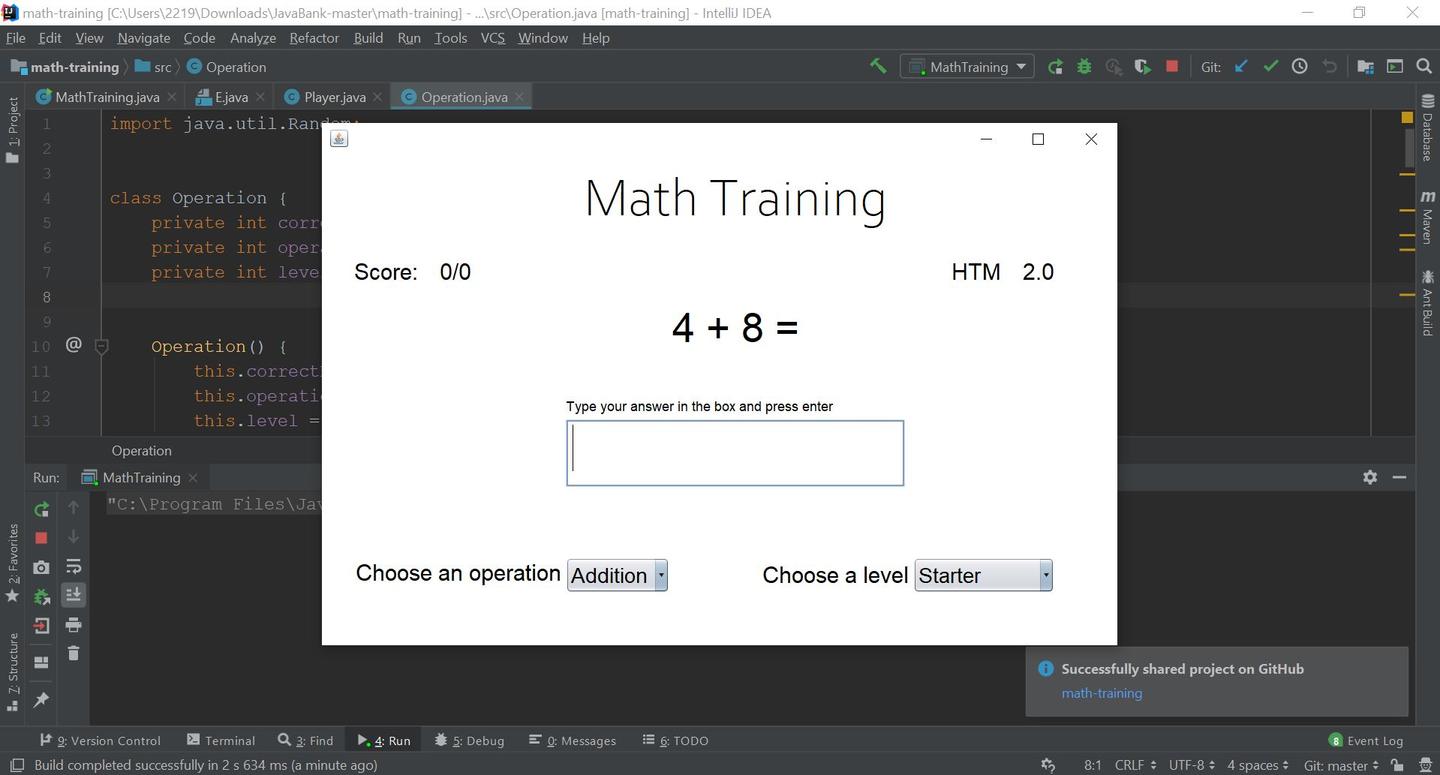Stop the process from the Run panel sidebar
The image size is (1440, 775).
[x=41, y=538]
